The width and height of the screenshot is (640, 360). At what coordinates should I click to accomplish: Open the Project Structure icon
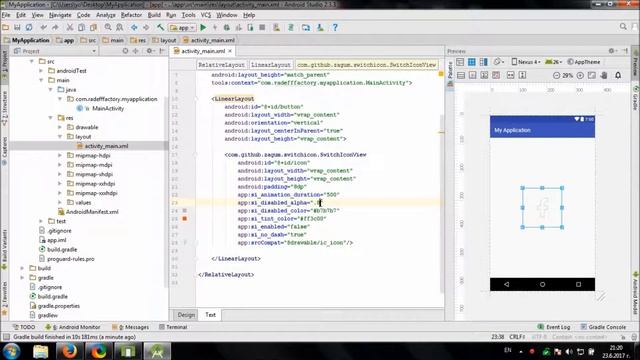[306, 28]
